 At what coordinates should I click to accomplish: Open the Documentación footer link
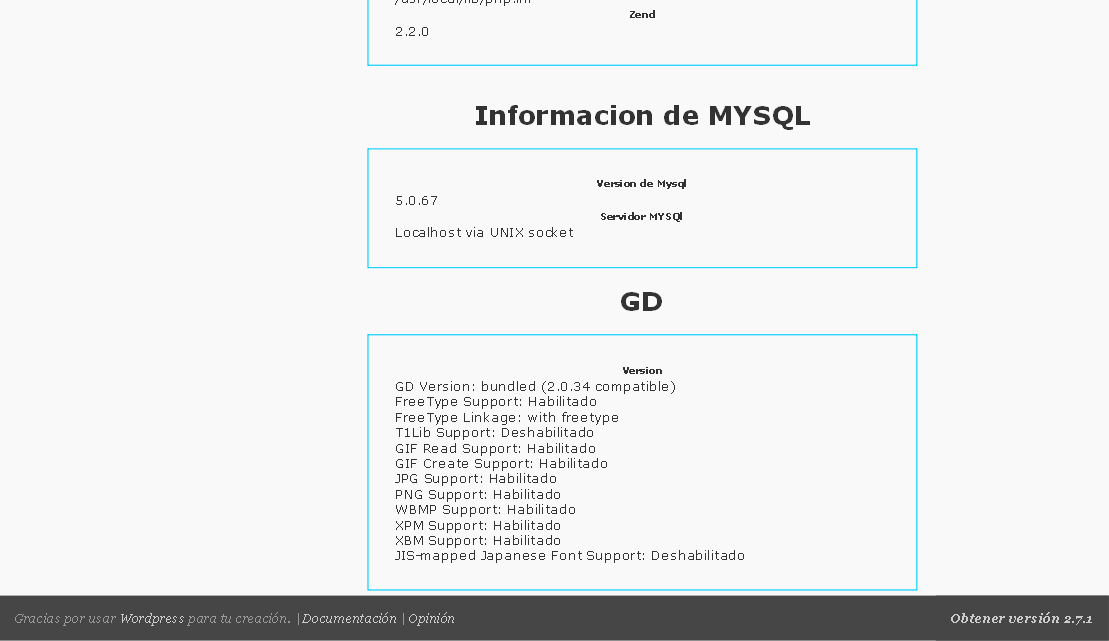point(349,618)
